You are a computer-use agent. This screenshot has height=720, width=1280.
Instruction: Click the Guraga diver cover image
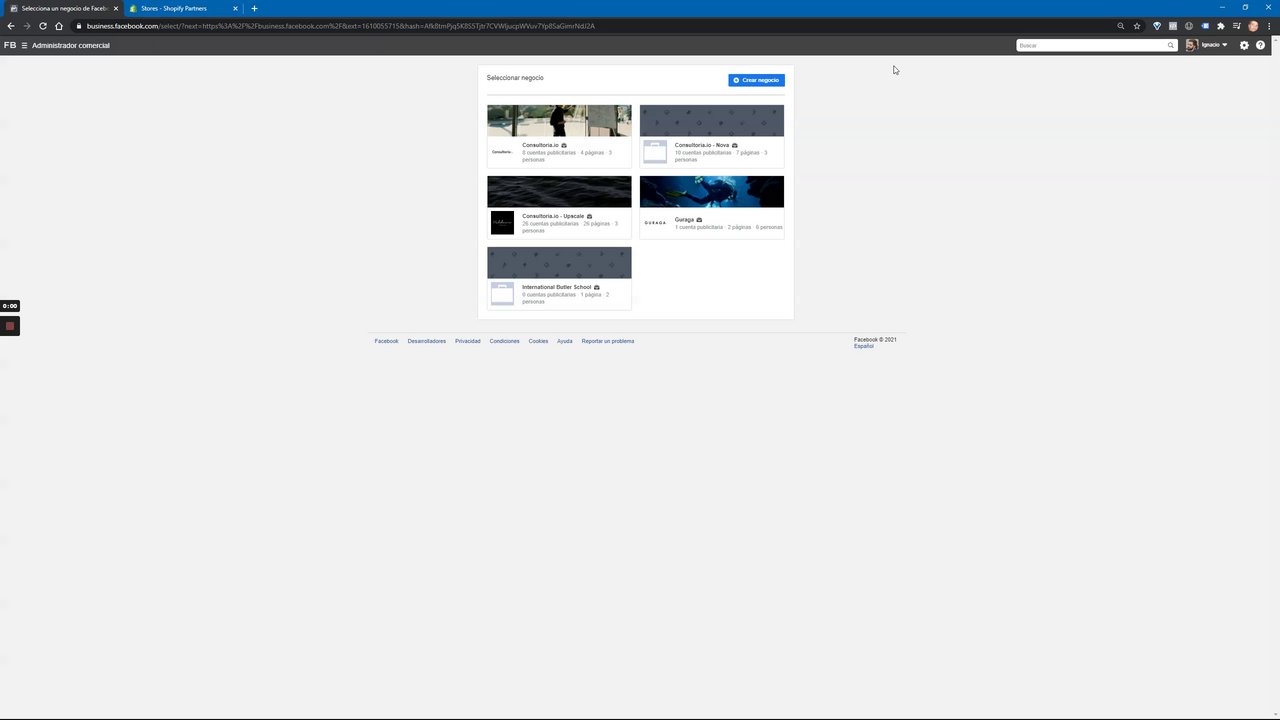coord(712,192)
